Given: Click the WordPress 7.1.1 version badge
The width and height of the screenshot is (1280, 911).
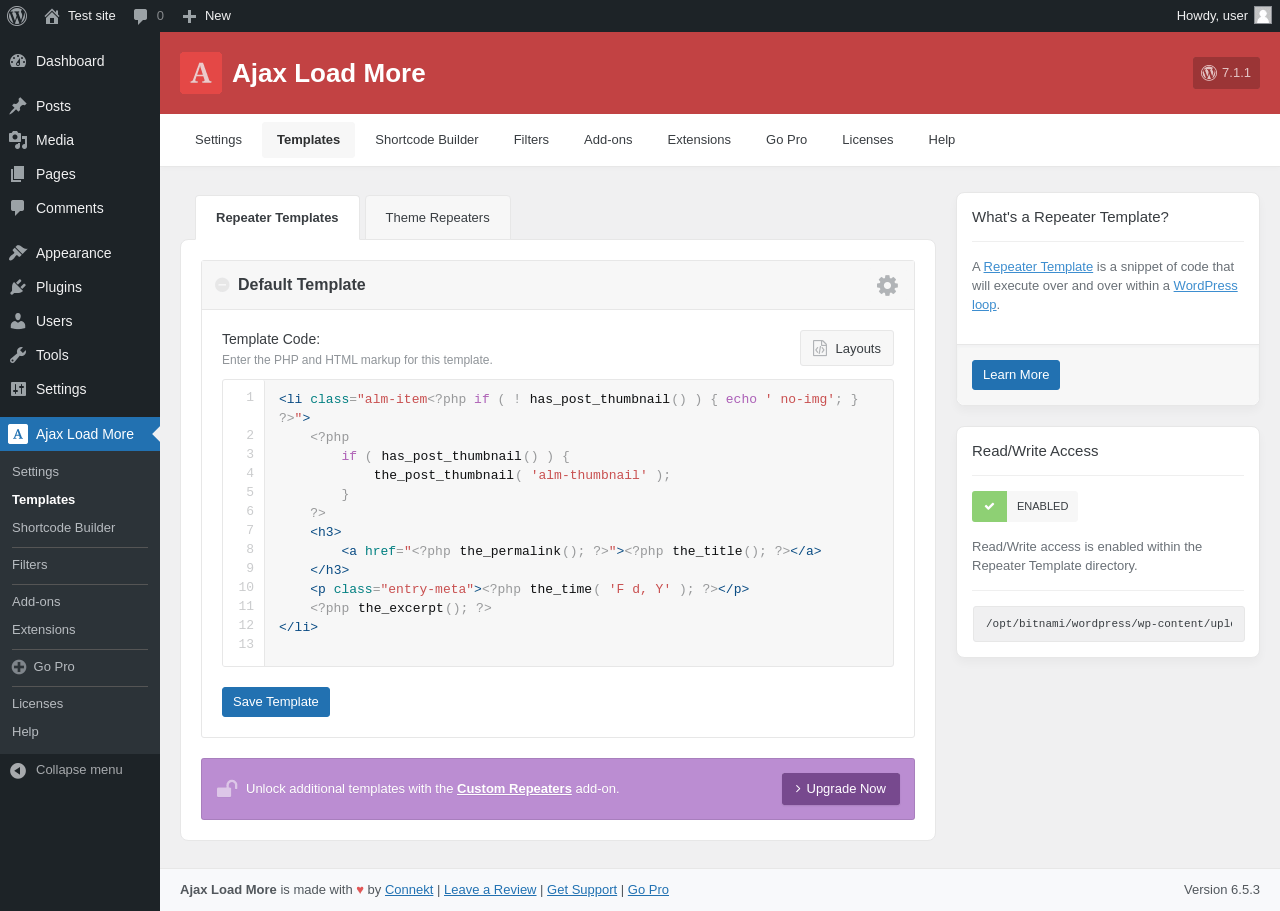Looking at the screenshot, I should point(1226,73).
